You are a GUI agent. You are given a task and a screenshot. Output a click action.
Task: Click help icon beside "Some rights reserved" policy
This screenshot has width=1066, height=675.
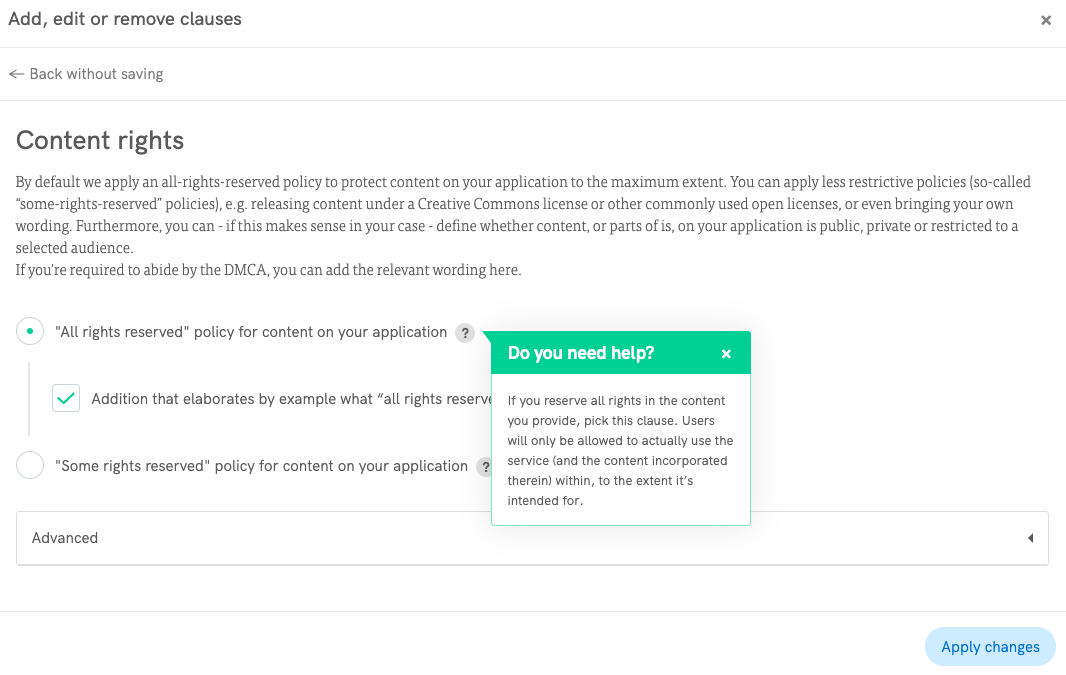[484, 466]
